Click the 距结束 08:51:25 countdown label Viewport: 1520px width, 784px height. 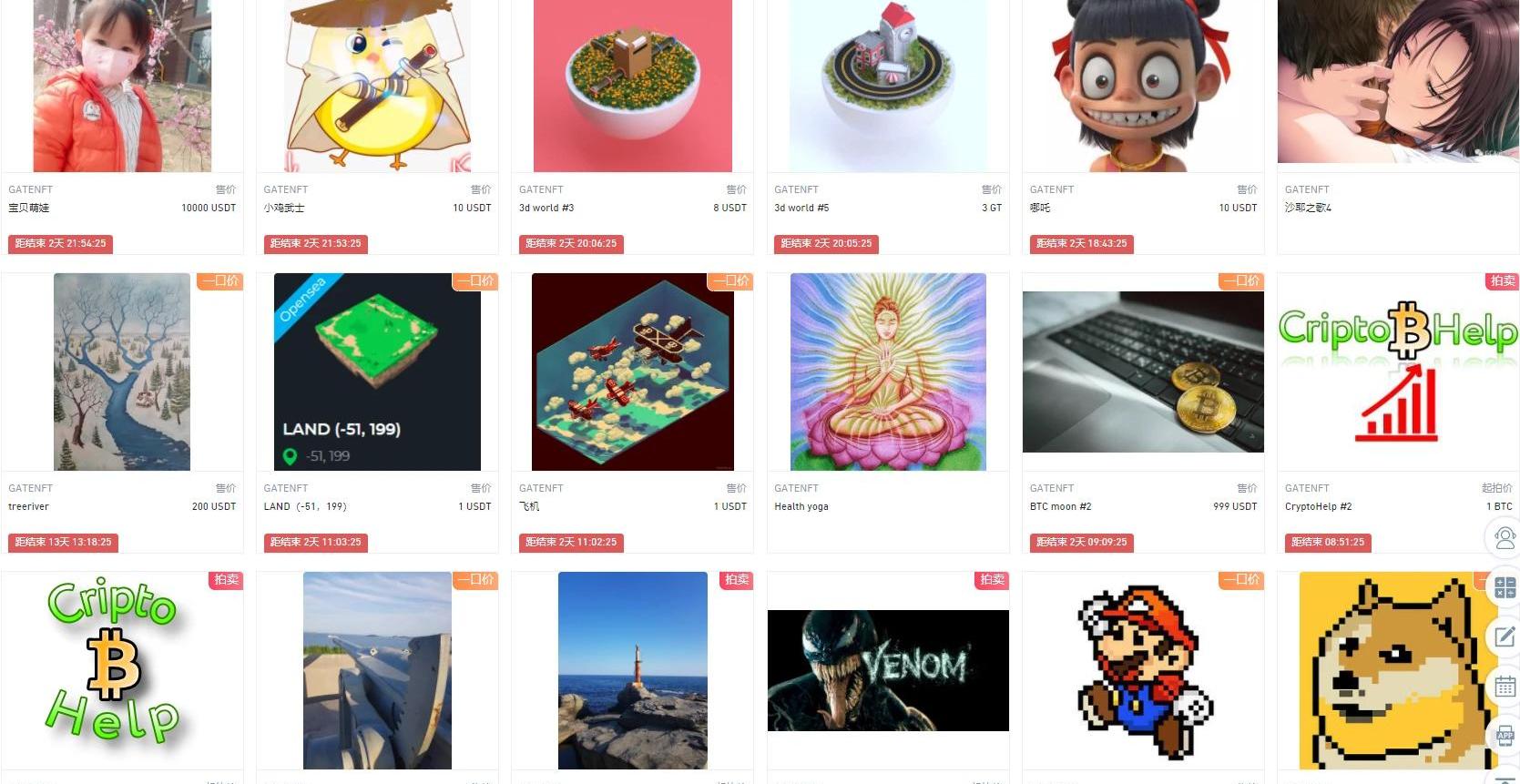coord(1328,542)
